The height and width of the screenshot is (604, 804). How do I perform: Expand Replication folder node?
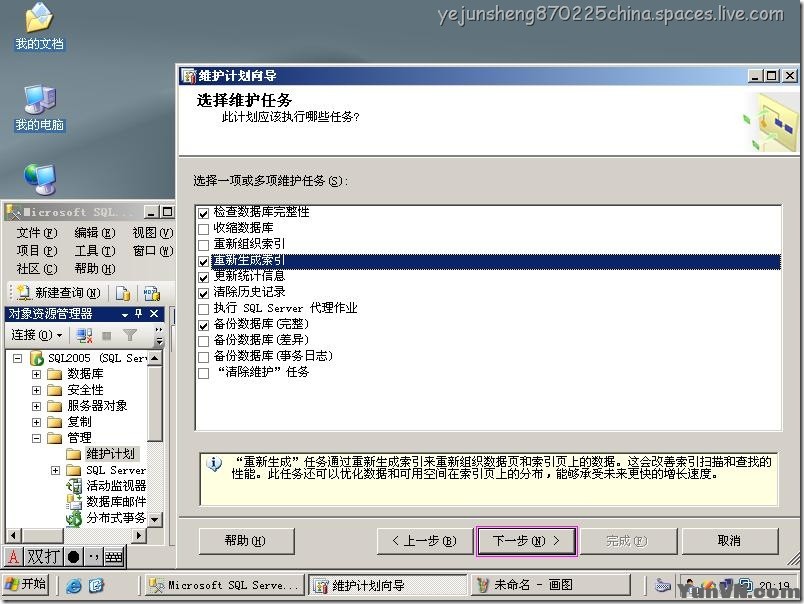pyautogui.click(x=36, y=422)
